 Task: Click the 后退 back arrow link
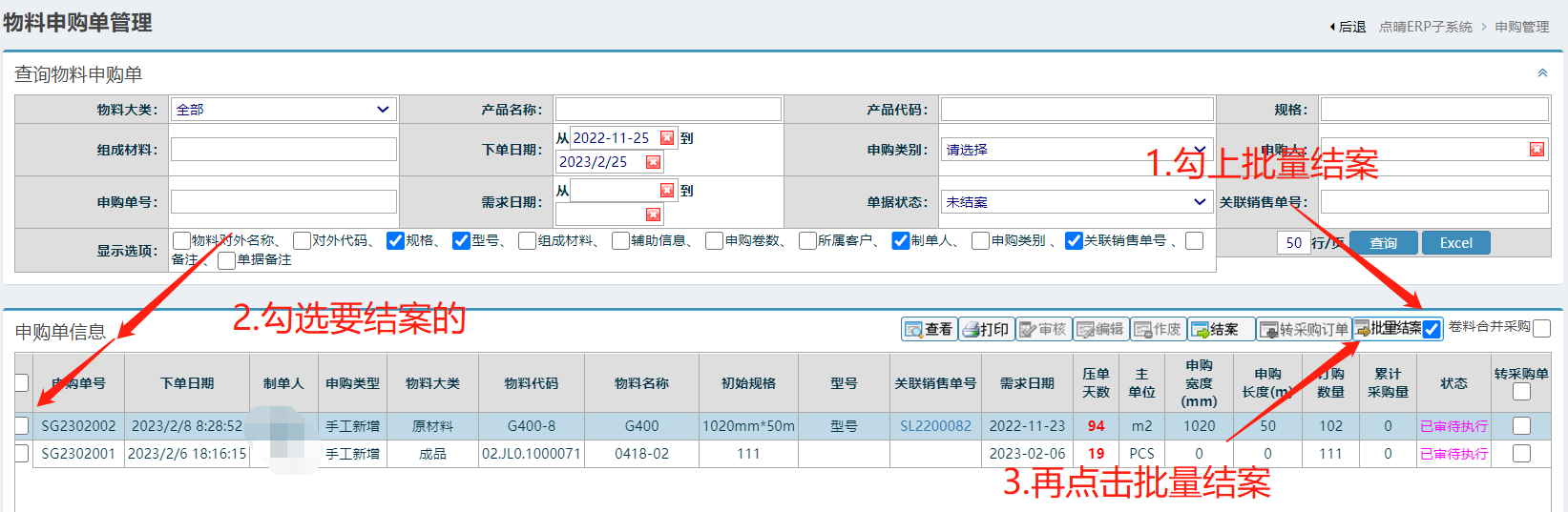1348,27
